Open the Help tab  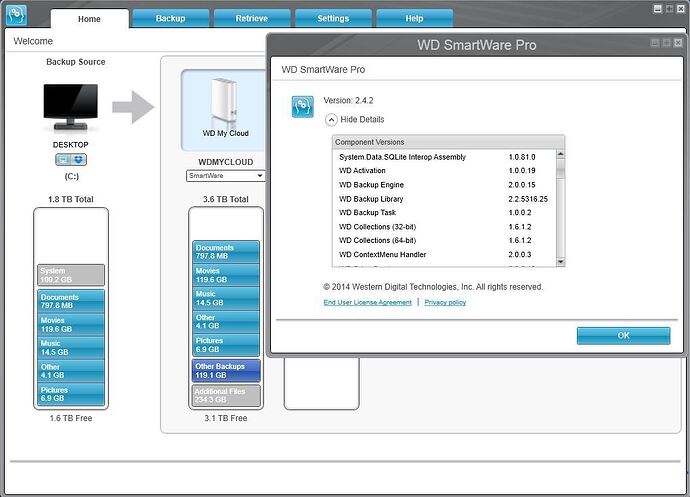point(414,18)
